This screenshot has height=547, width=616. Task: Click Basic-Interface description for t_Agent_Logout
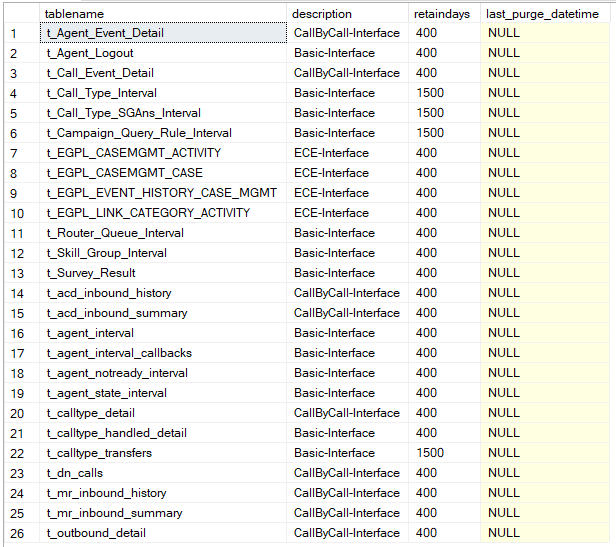coord(347,53)
